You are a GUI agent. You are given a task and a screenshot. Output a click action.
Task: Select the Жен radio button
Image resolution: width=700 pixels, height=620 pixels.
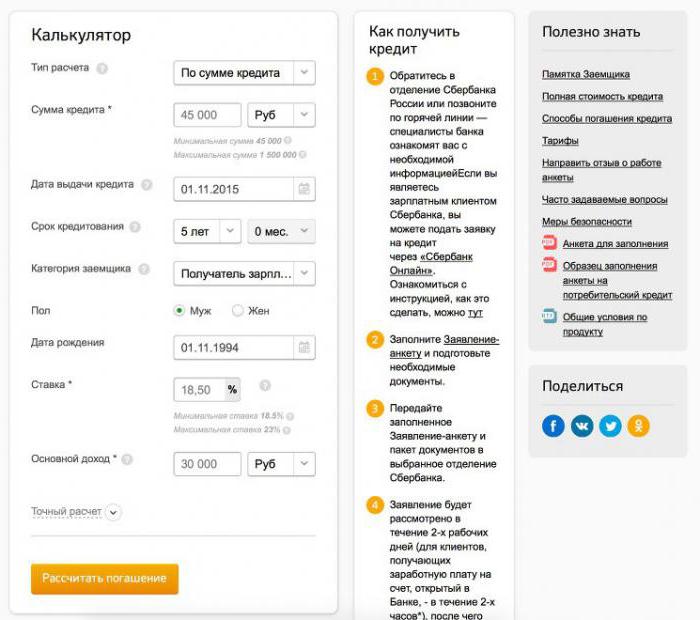pyautogui.click(x=238, y=310)
